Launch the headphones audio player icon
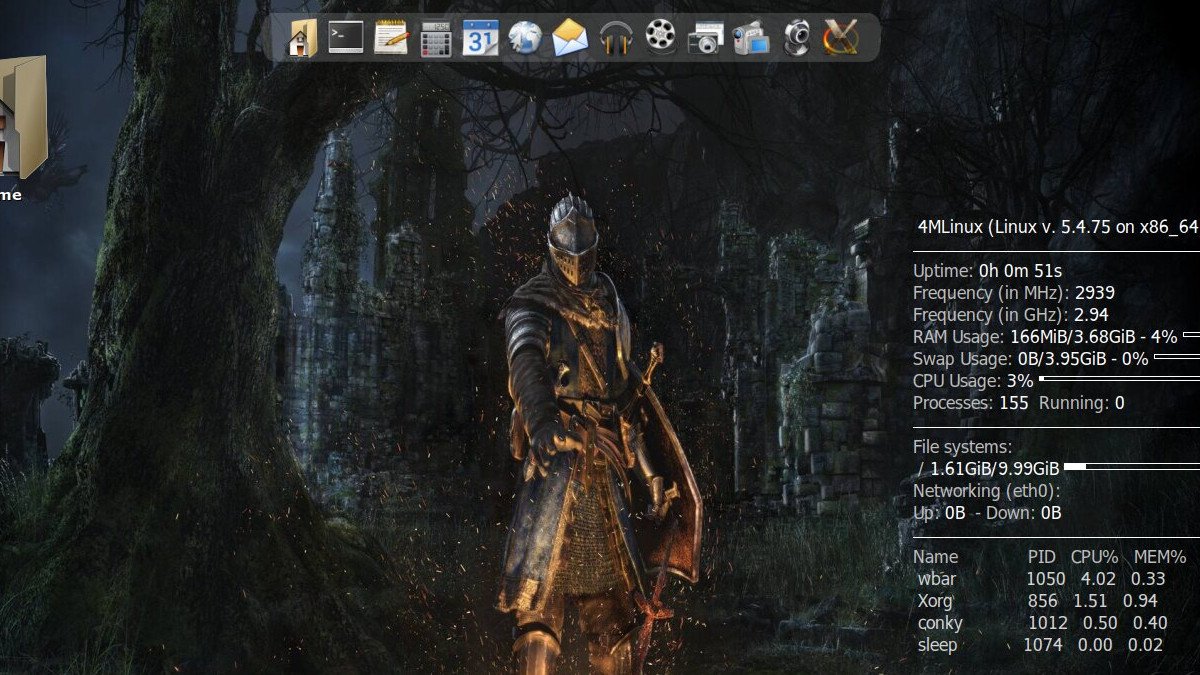This screenshot has height=675, width=1200. click(616, 38)
